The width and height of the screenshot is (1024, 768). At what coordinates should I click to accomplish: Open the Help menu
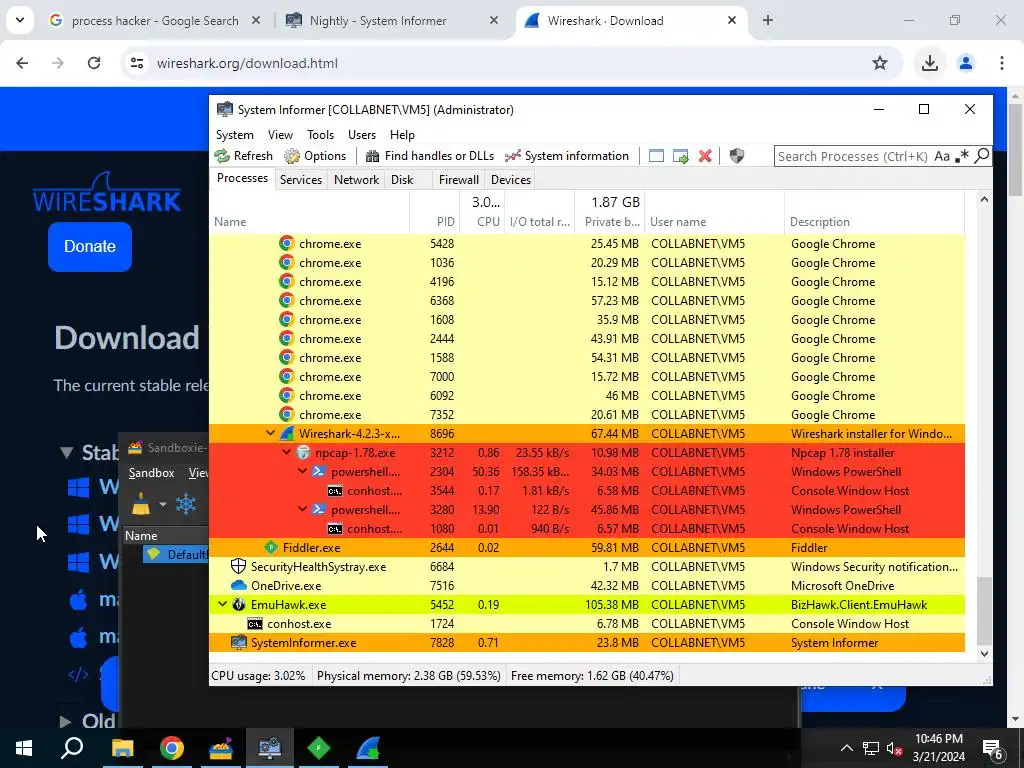coord(402,135)
